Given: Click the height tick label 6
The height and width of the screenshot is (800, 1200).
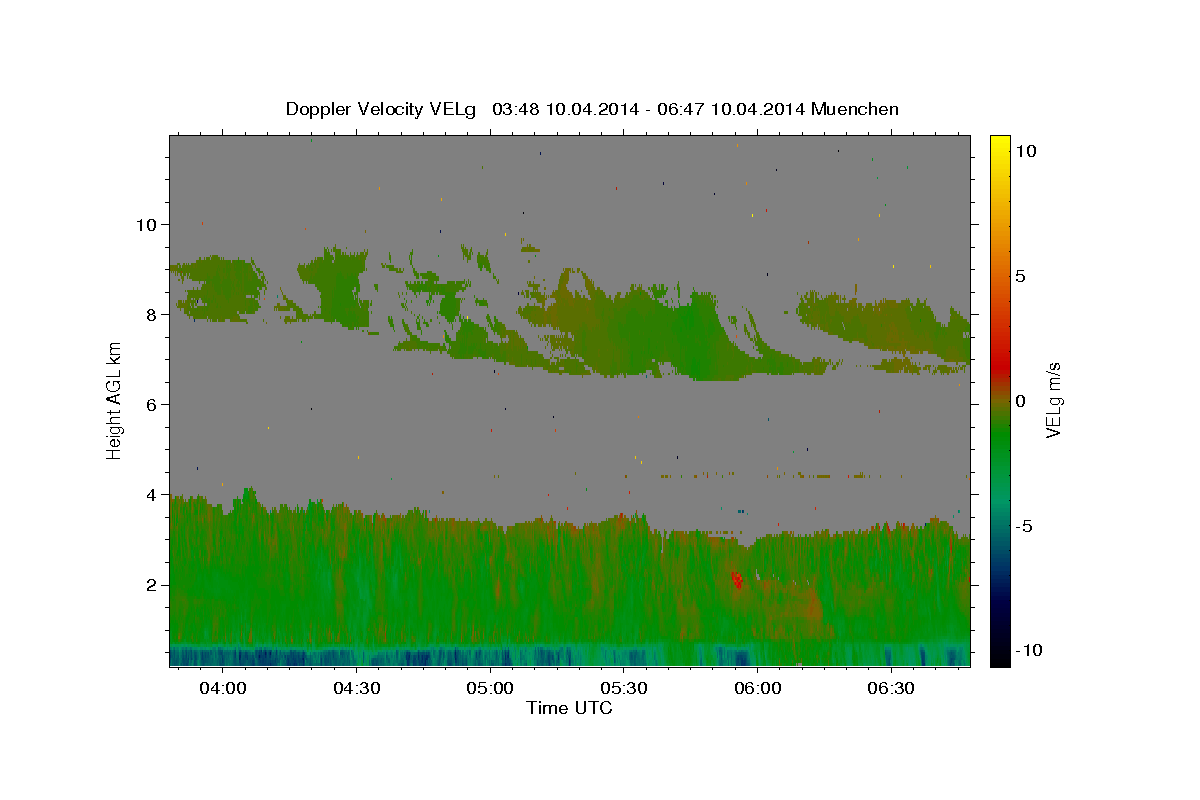Looking at the screenshot, I should click(153, 405).
